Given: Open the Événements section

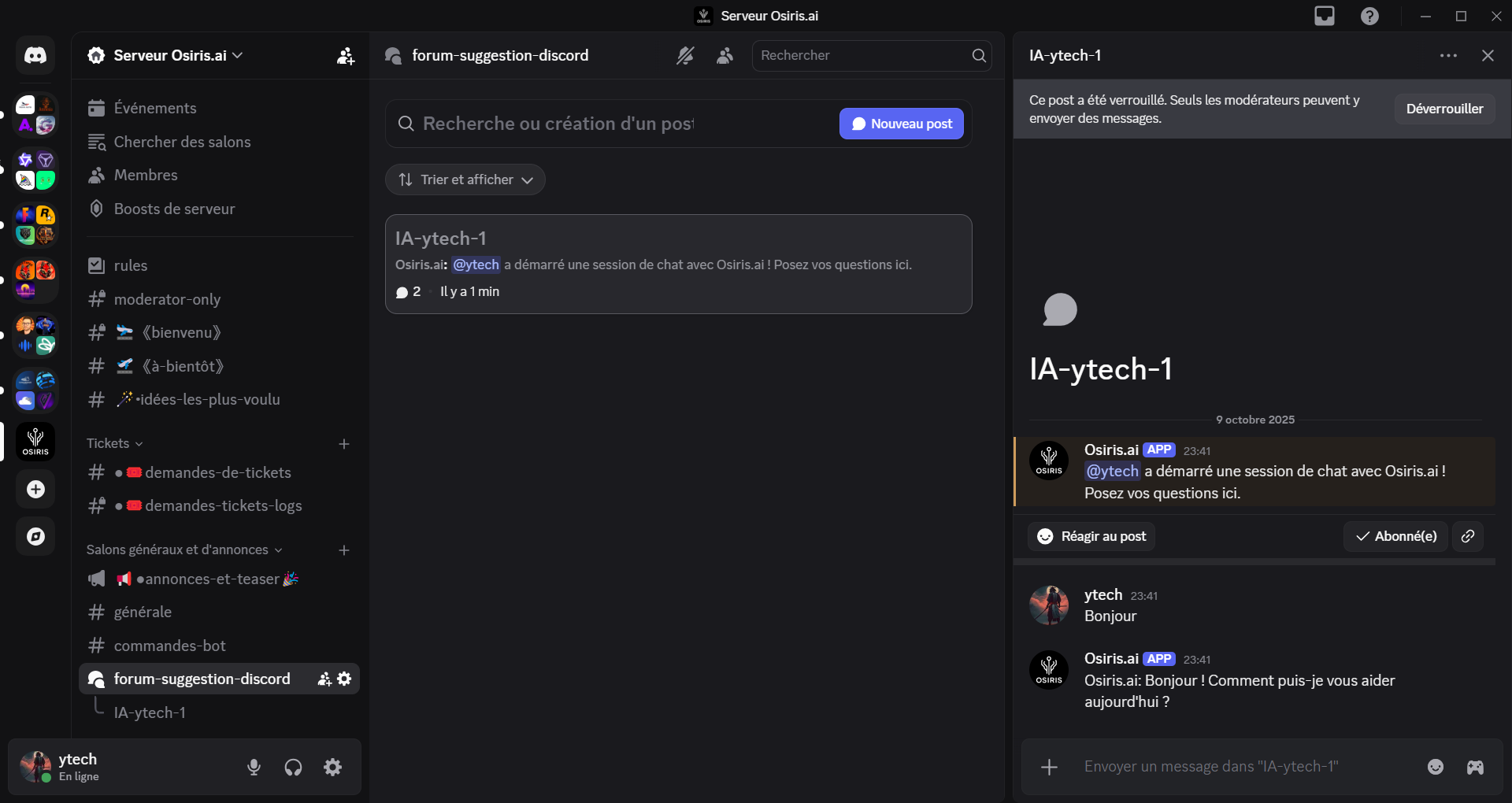Looking at the screenshot, I should point(154,108).
